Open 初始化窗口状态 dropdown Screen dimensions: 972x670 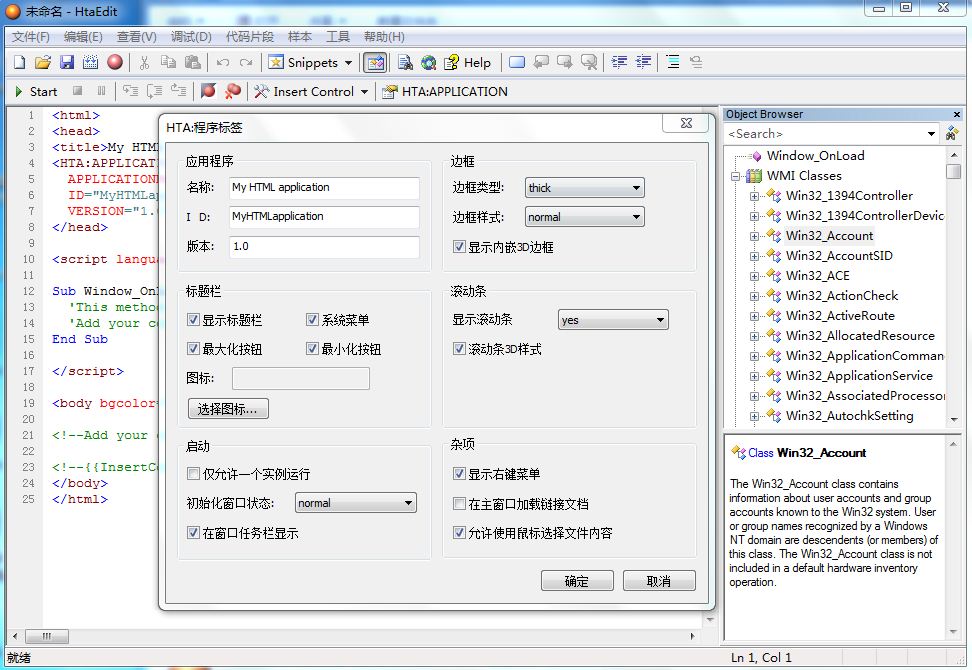[355, 503]
